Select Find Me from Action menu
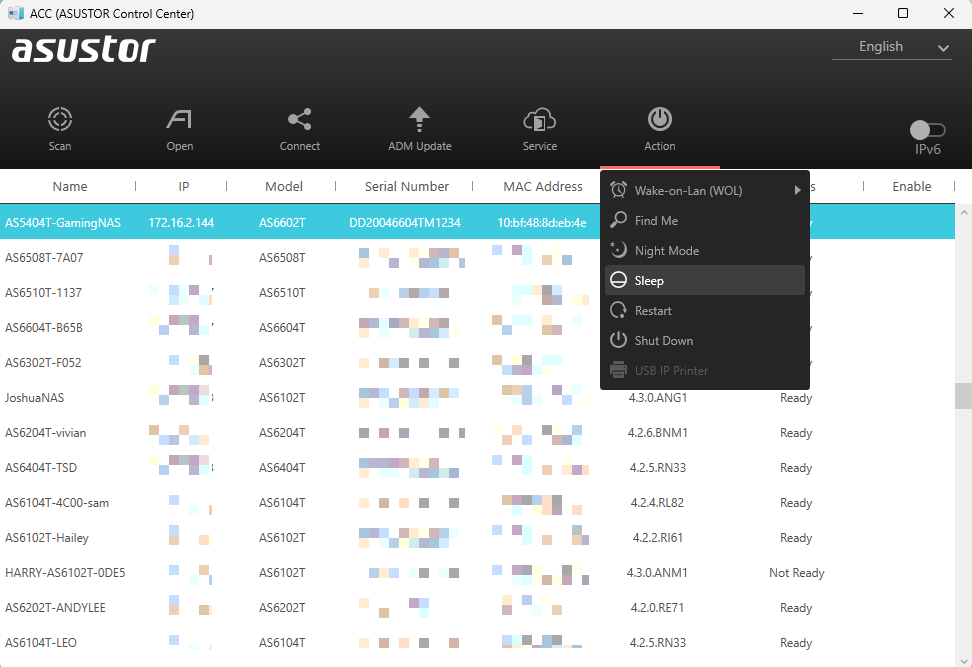The image size is (972, 667). tap(705, 220)
